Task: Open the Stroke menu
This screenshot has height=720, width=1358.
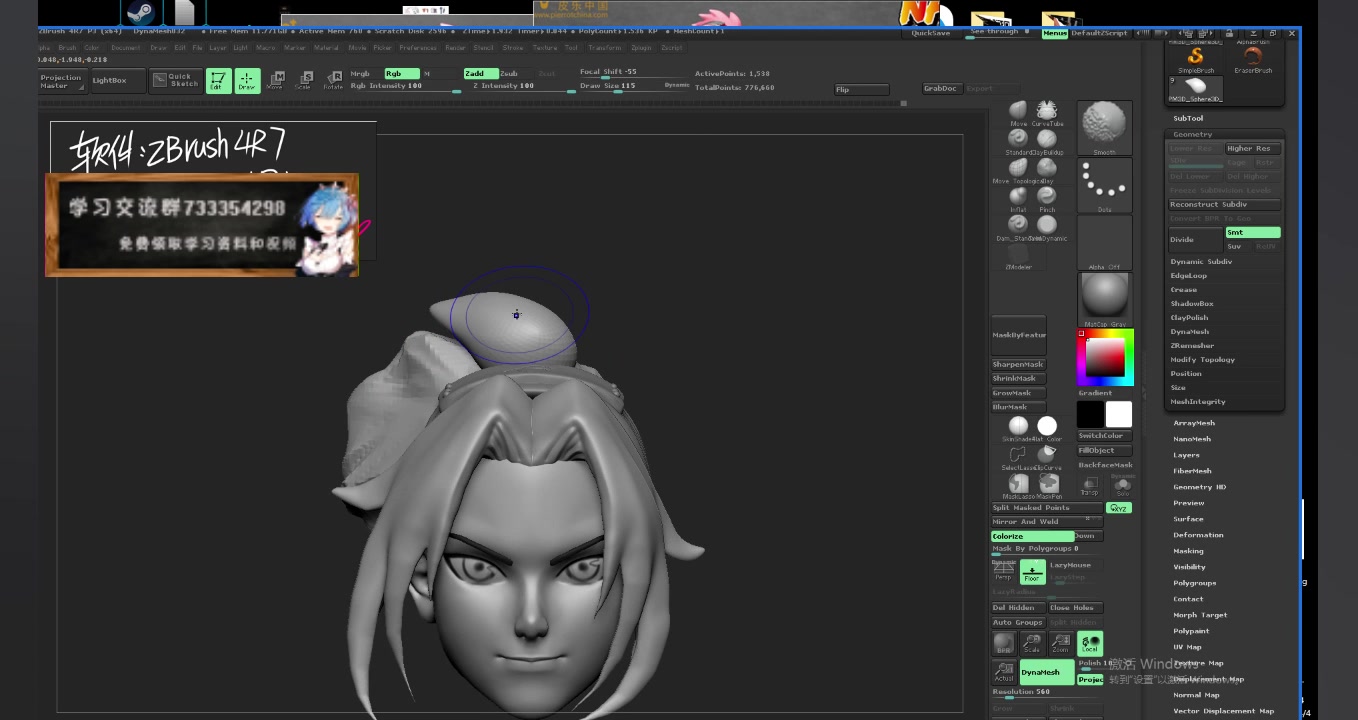Action: 513,48
